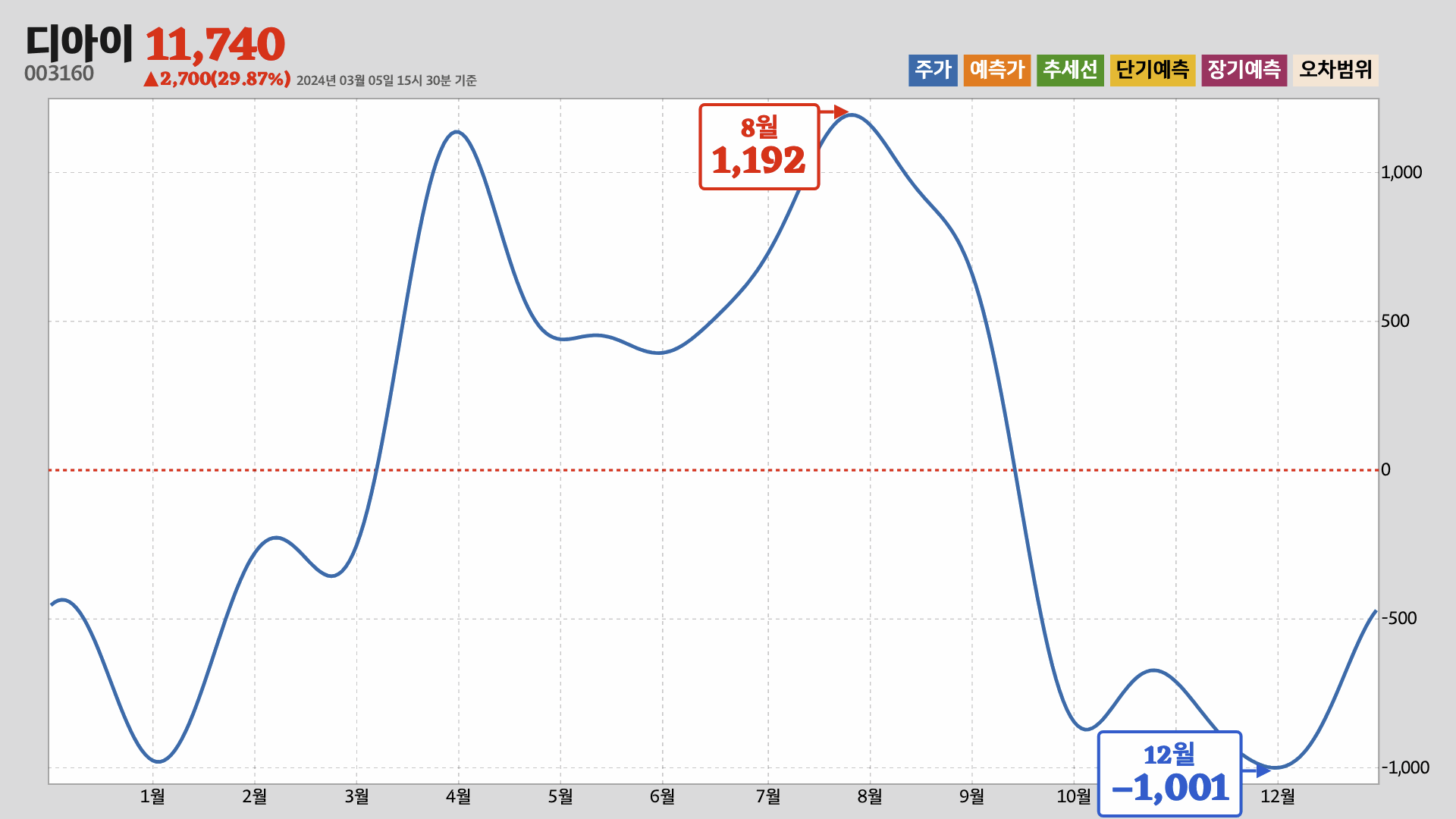The height and width of the screenshot is (819, 1456).
Task: Click the 4월 x-axis label
Action: click(x=458, y=796)
